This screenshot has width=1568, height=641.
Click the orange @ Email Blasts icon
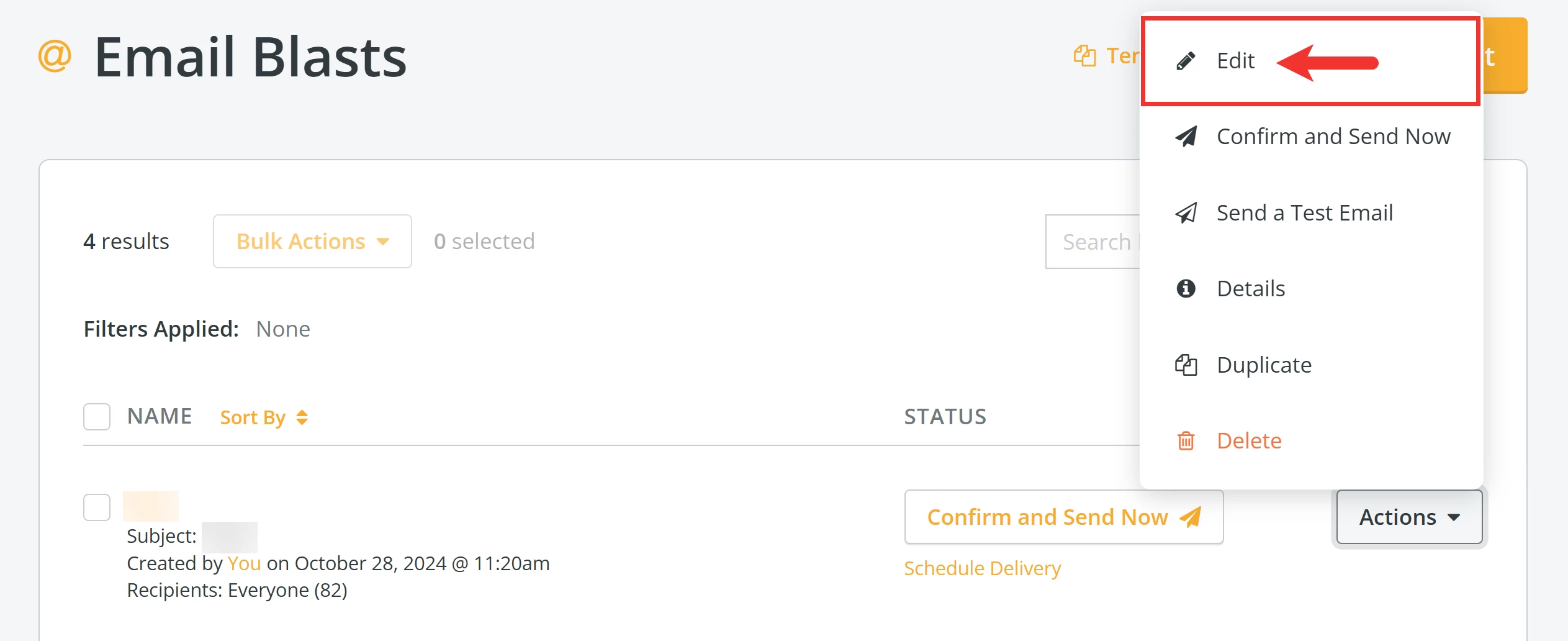(x=55, y=56)
